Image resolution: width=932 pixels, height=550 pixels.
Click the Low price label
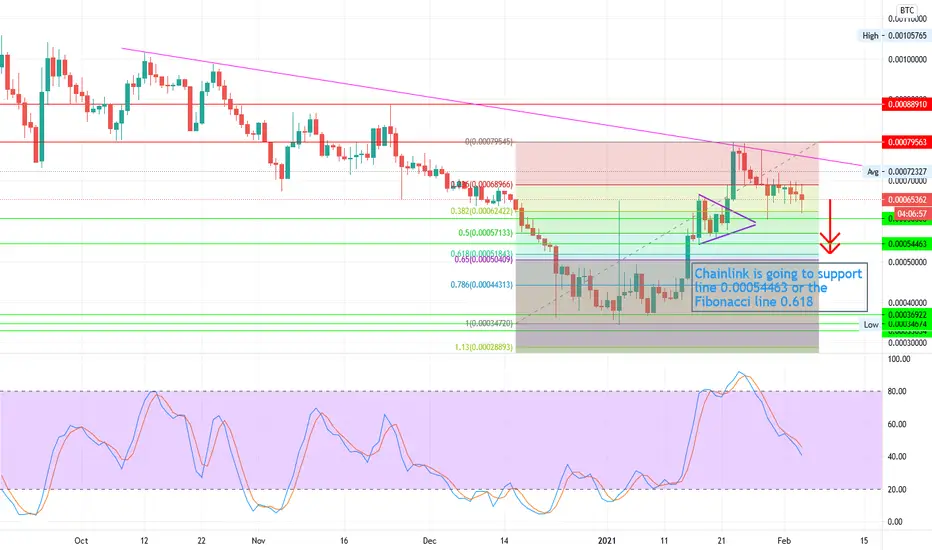click(871, 325)
